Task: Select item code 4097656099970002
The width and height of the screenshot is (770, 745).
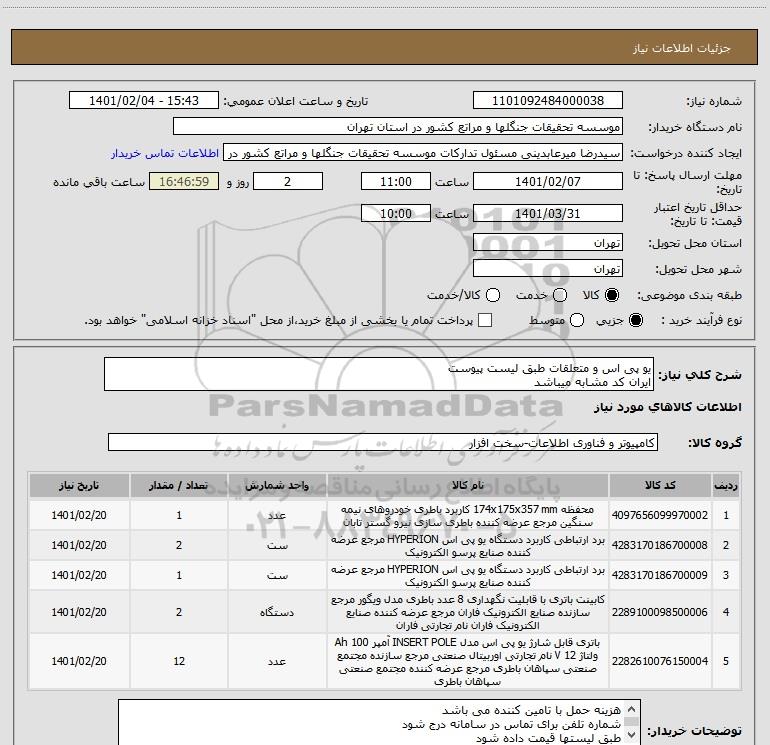Action: coord(660,515)
